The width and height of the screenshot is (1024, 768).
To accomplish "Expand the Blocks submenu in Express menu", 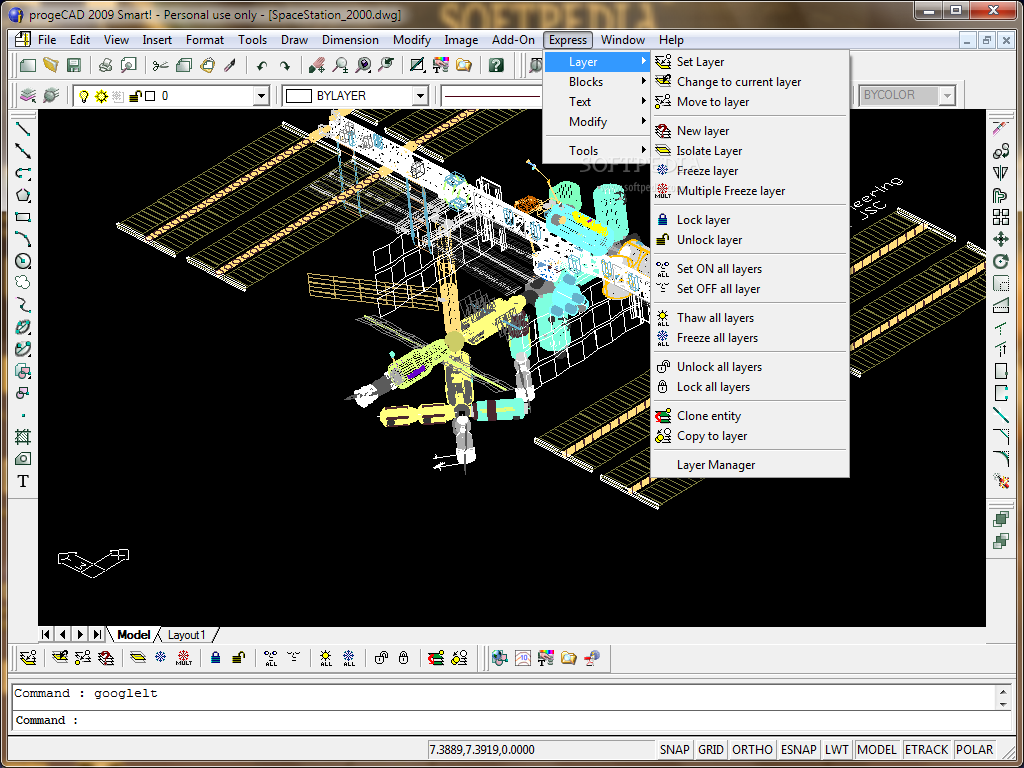I will point(597,82).
